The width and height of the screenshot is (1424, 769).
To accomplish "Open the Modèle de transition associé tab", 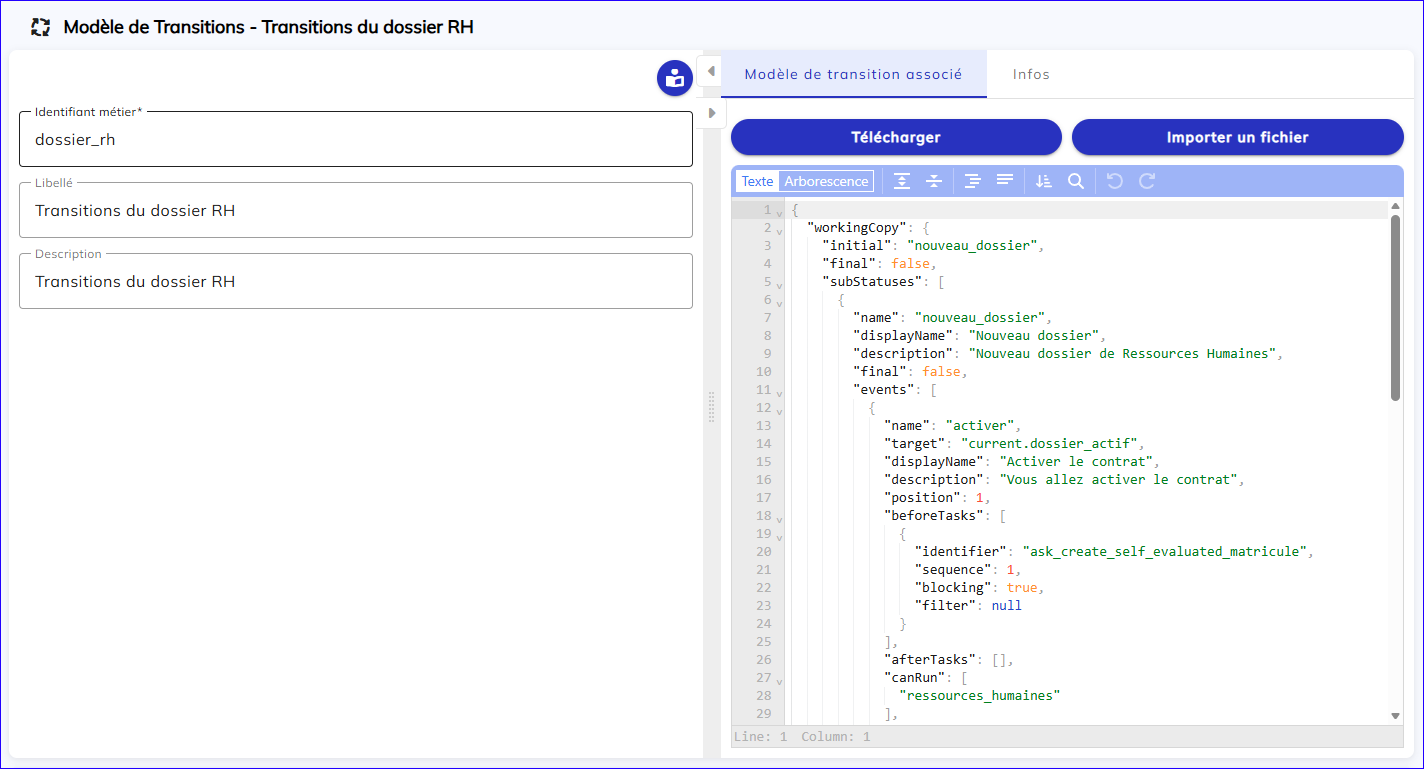I will 854,74.
